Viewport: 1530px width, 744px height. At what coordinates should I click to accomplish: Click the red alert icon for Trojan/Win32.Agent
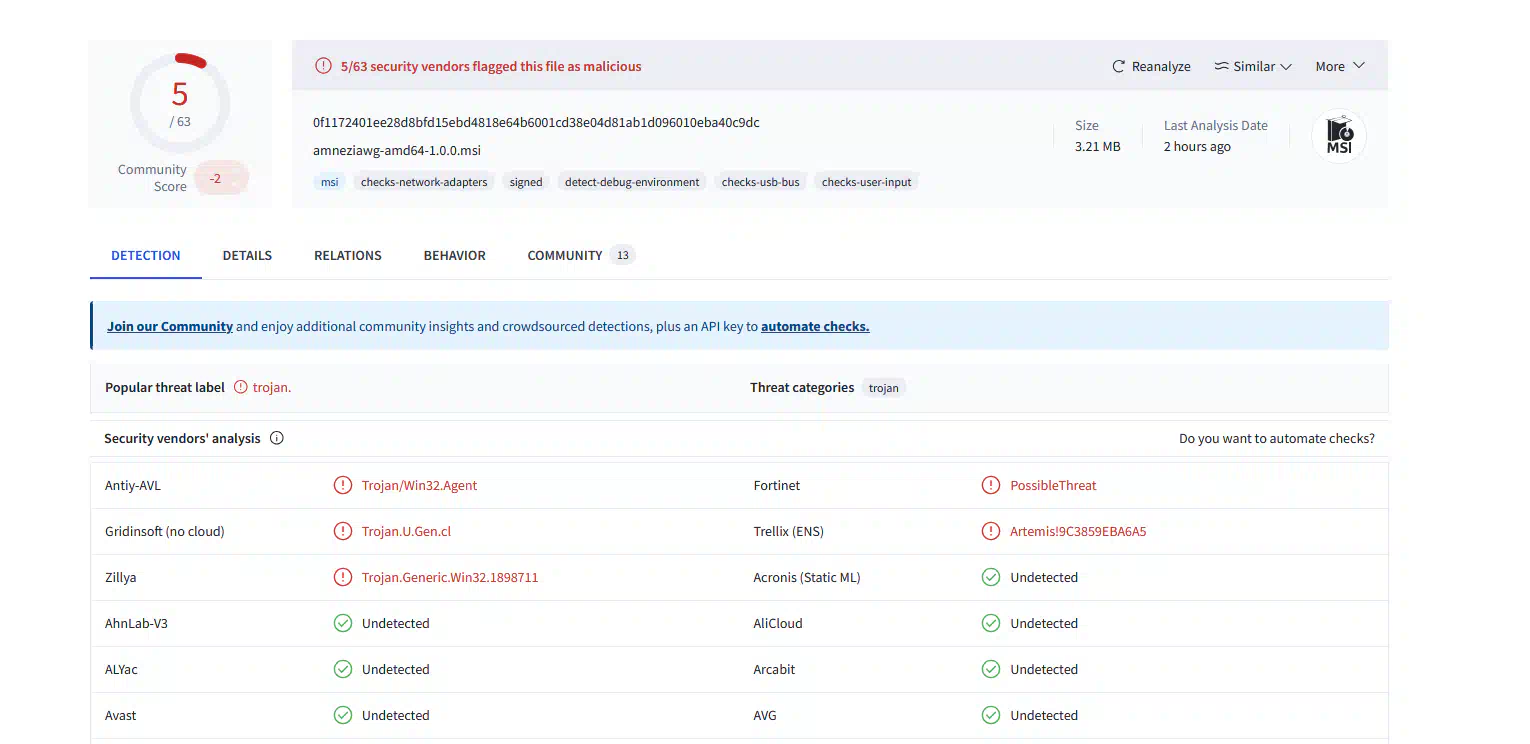tap(343, 485)
